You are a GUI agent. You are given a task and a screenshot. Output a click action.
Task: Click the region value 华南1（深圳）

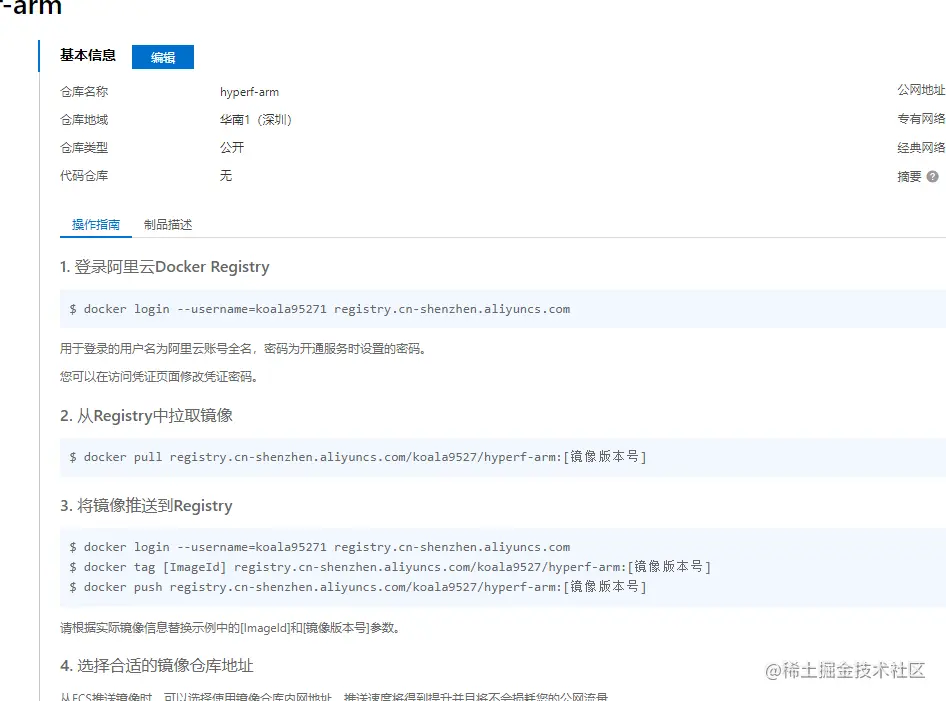click(256, 119)
